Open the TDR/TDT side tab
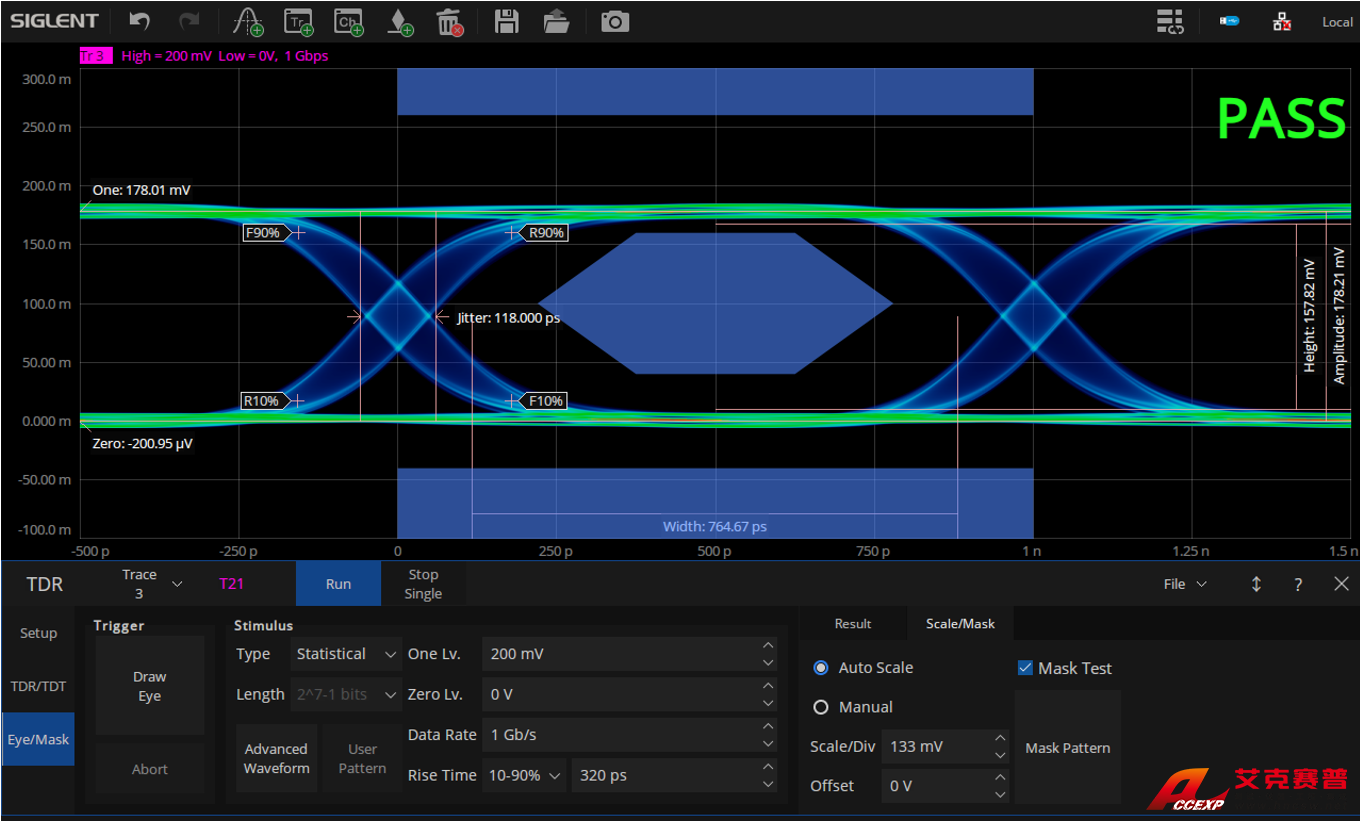The height and width of the screenshot is (821, 1360). coord(38,686)
